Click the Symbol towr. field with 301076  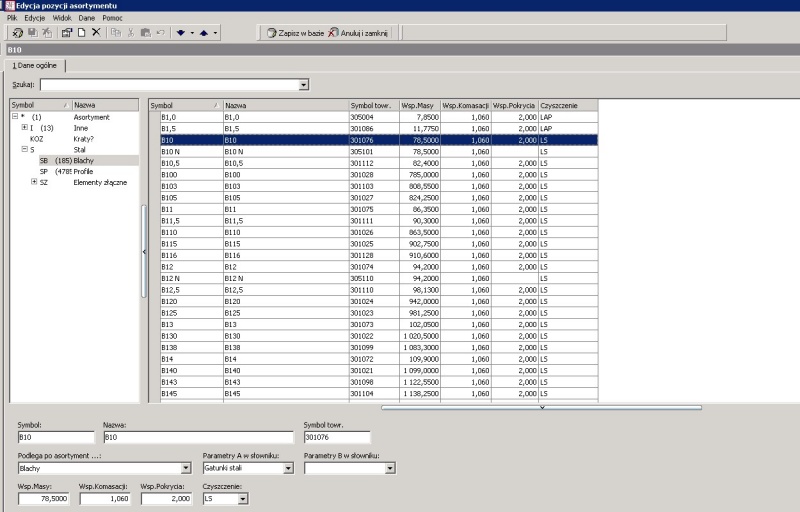pyautogui.click(x=337, y=438)
